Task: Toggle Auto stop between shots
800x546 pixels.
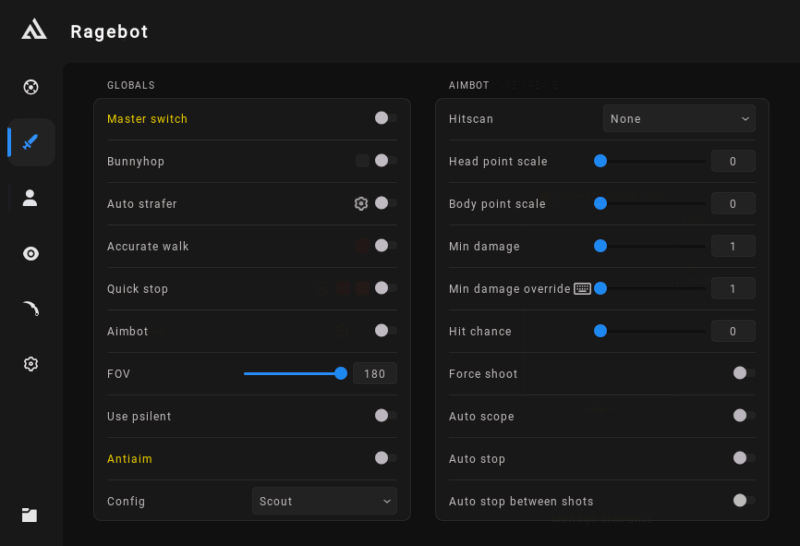Action: coord(742,501)
